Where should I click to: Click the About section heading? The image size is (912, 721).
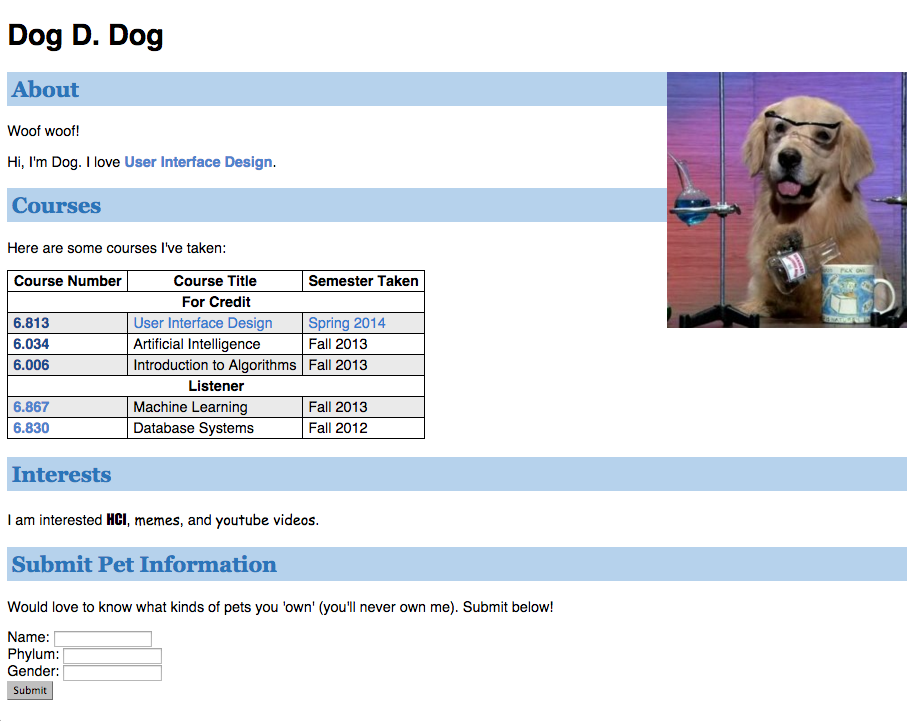tap(44, 90)
